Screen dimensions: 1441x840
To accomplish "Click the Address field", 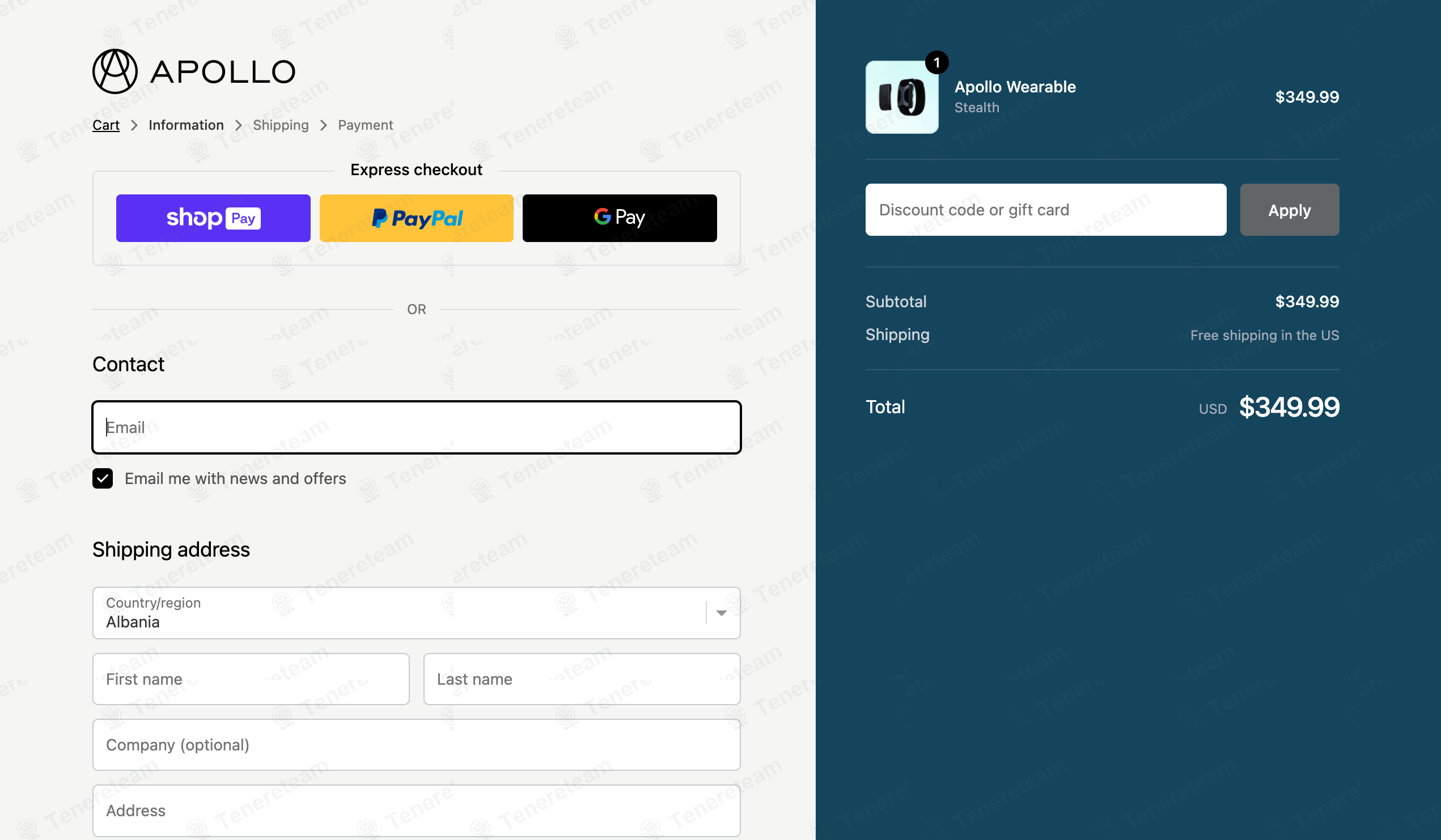I will click(x=416, y=811).
